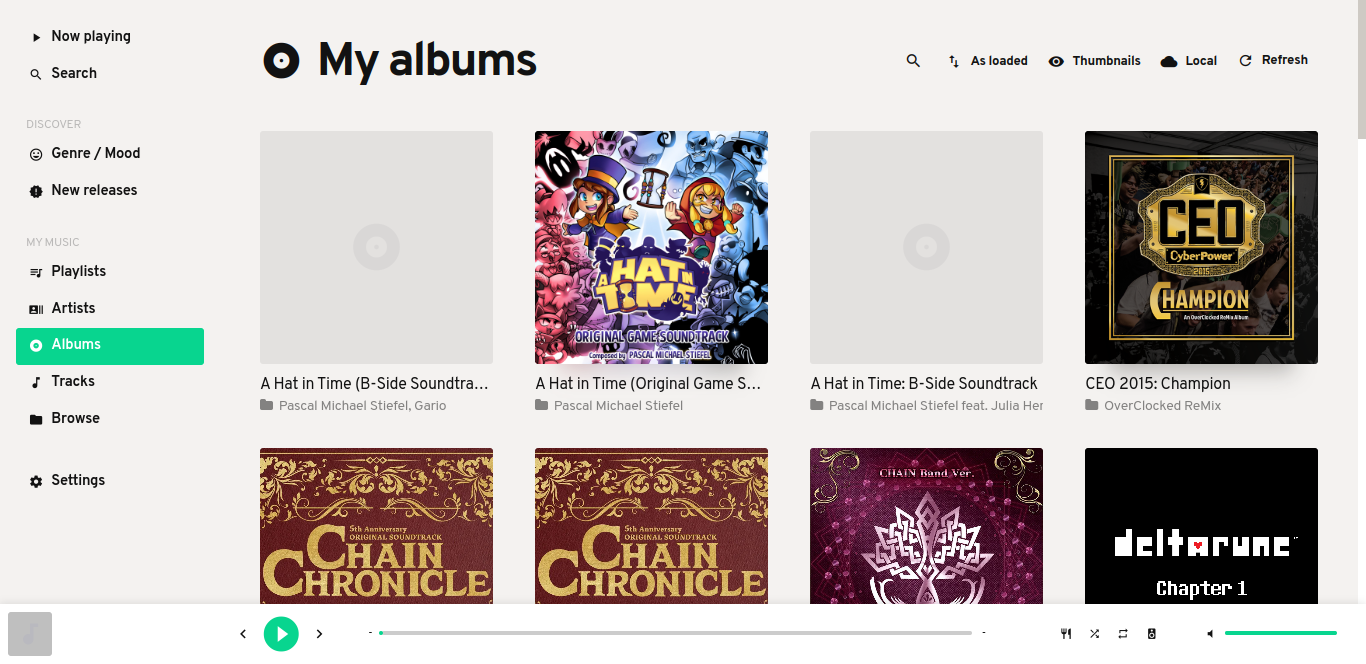Open the album search magnifier icon
The image size is (1366, 664).
913,61
